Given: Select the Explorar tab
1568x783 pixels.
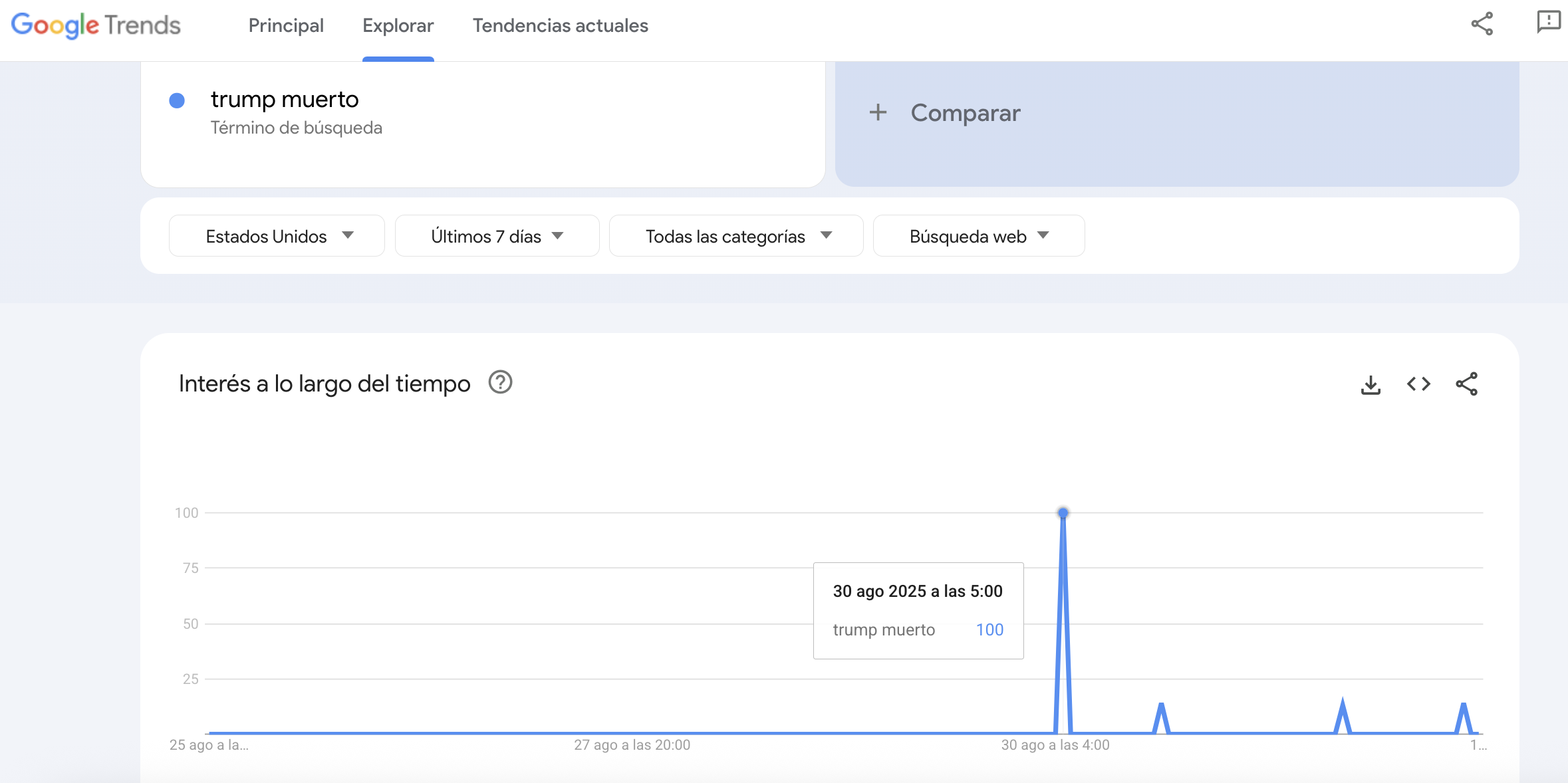Looking at the screenshot, I should [x=398, y=25].
